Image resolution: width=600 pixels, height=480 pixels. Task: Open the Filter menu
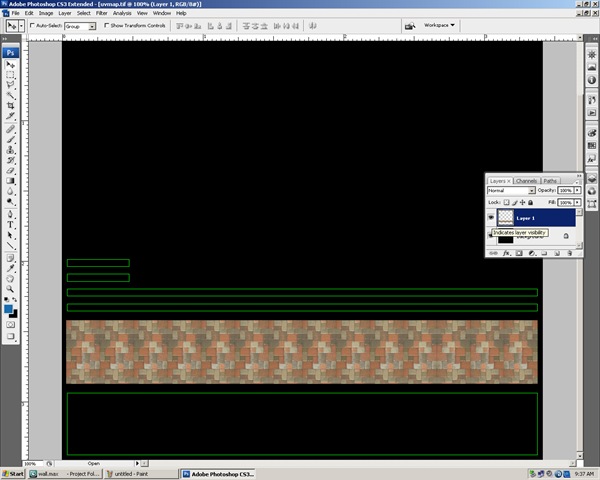101,13
